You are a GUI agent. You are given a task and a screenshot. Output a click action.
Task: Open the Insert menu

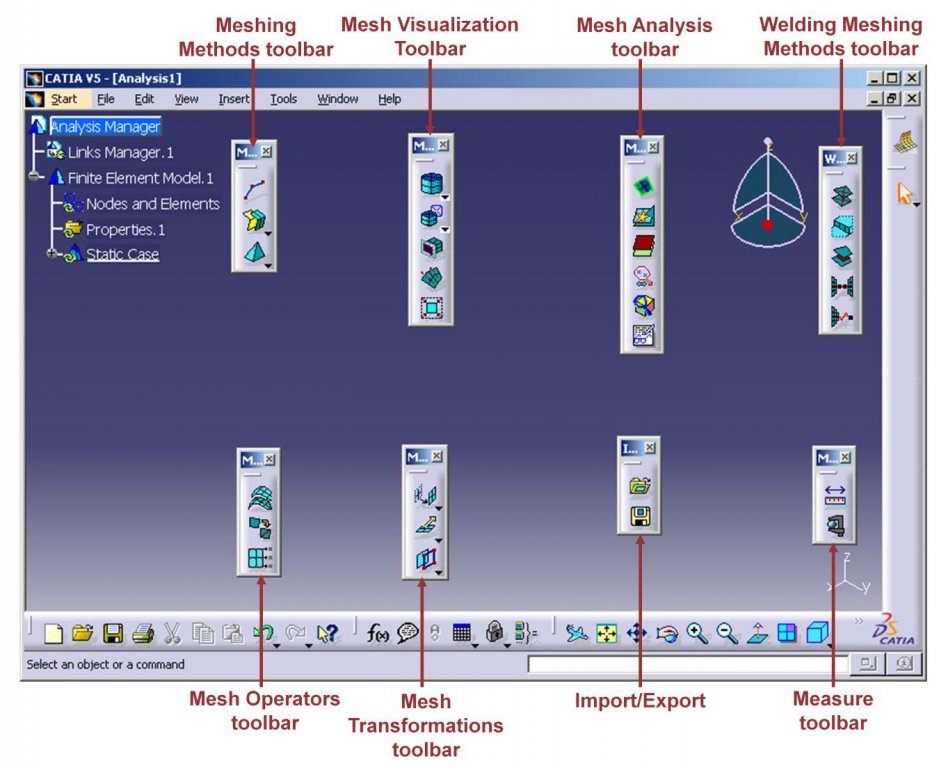(x=233, y=99)
